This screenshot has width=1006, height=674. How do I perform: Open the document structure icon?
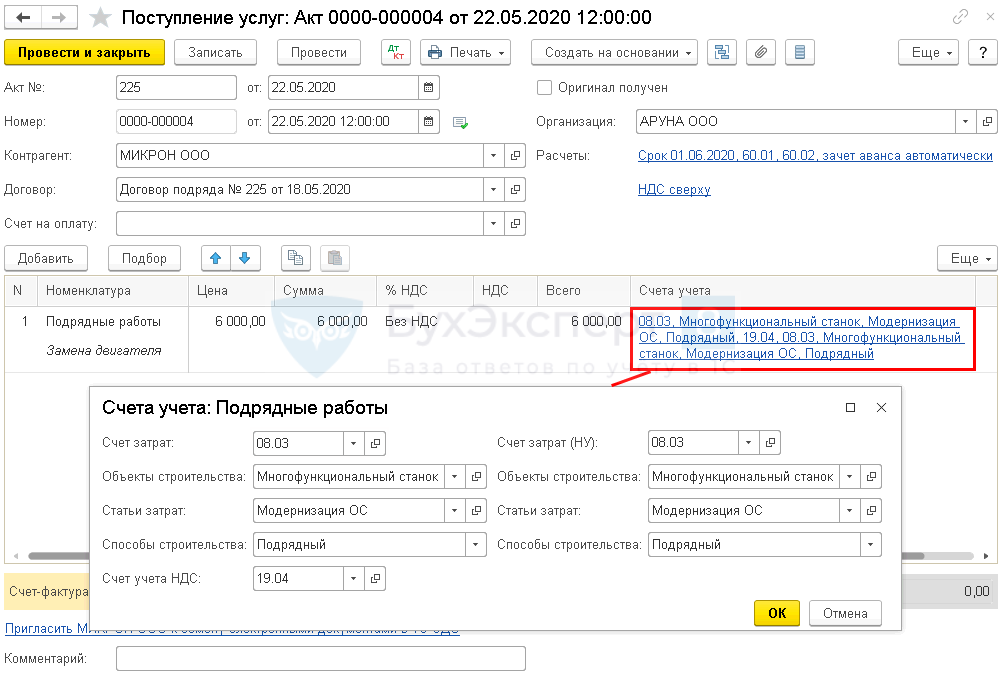(721, 52)
